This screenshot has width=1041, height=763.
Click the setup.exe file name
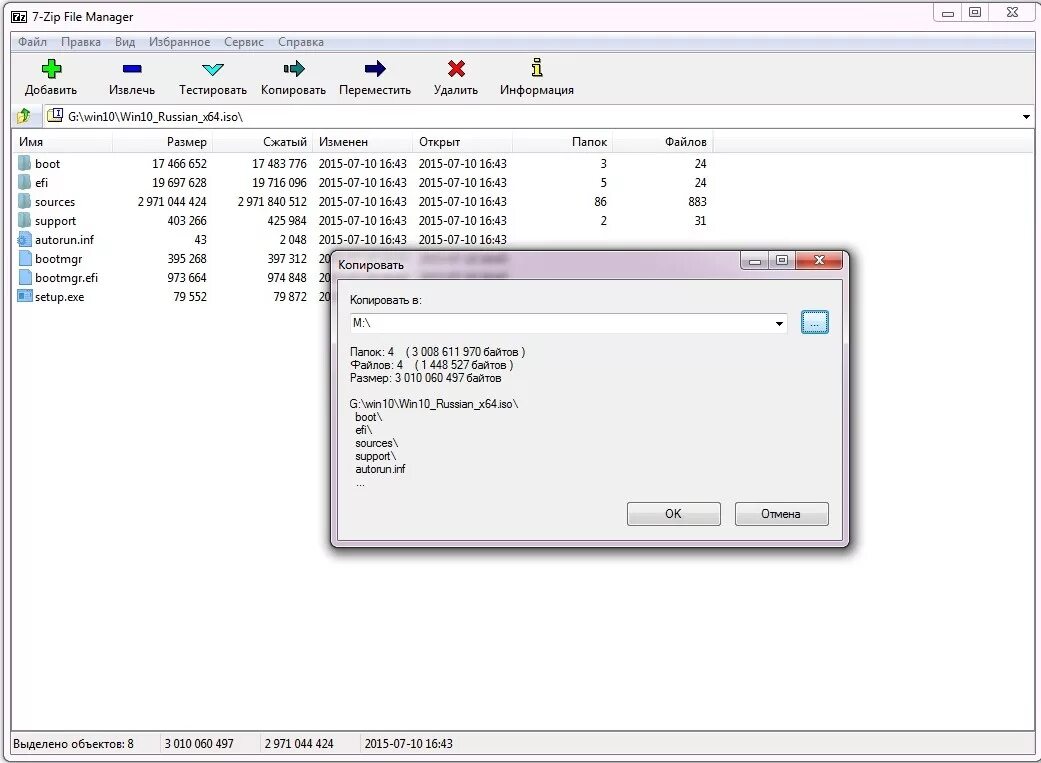tap(60, 297)
